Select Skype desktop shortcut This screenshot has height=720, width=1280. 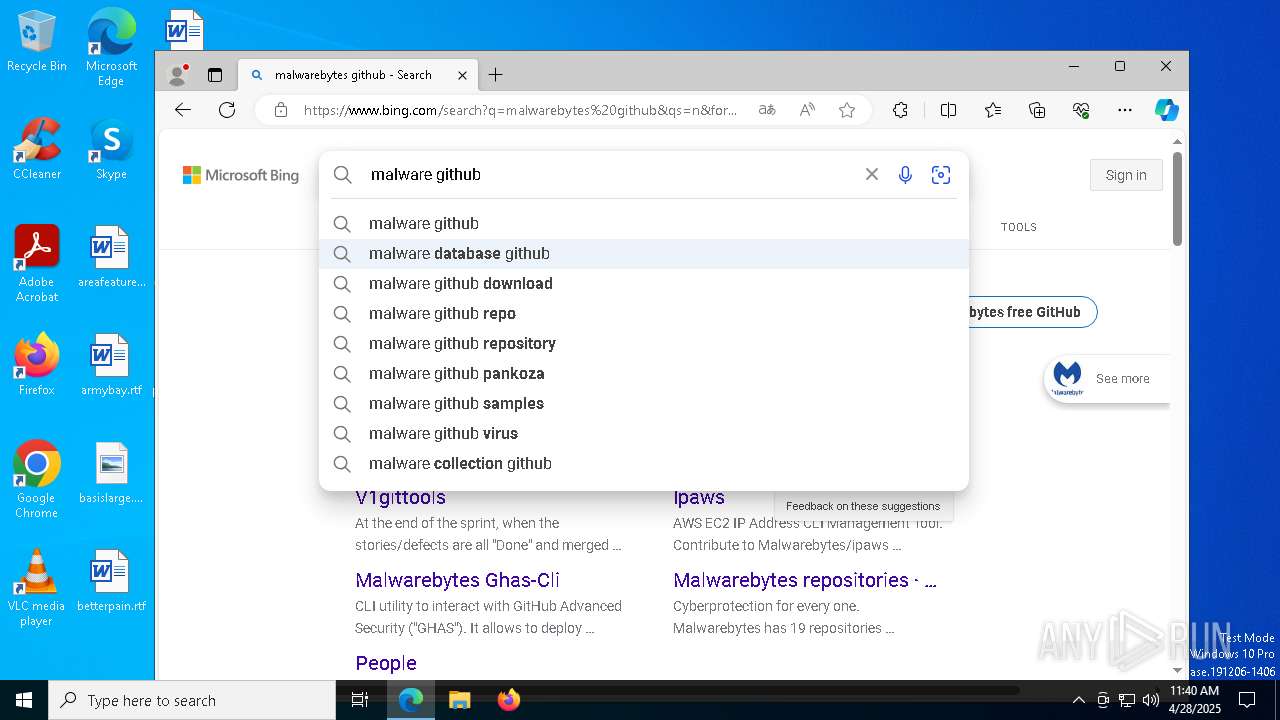coord(111,150)
